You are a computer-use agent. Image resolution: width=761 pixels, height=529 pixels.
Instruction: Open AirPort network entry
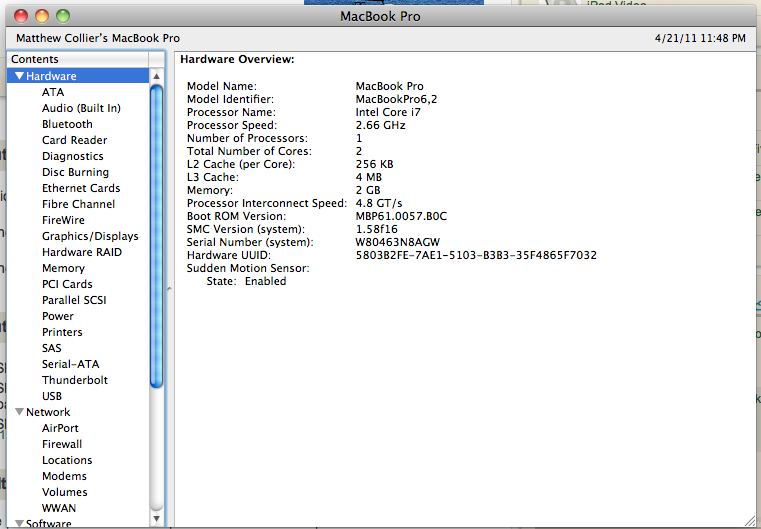(60, 428)
